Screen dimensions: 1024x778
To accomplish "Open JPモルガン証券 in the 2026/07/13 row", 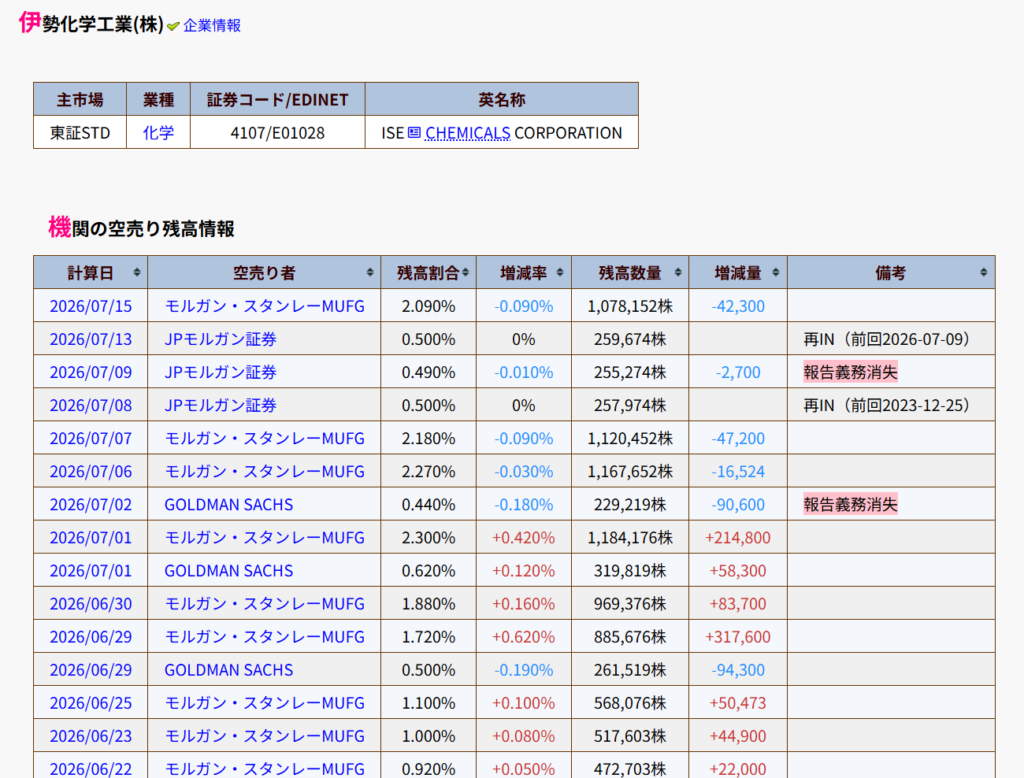I will pyautogui.click(x=221, y=339).
